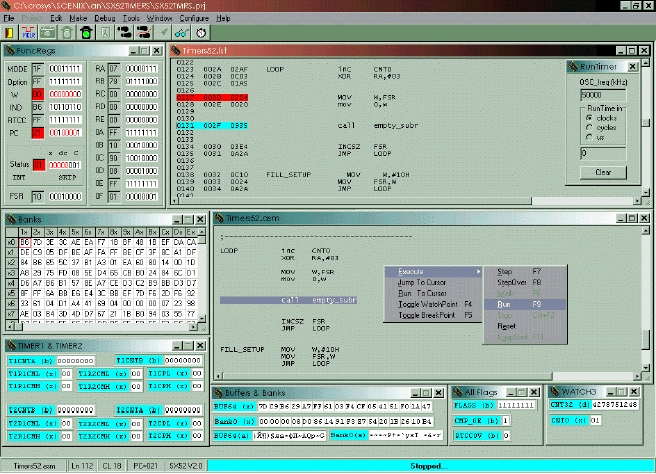
Task: Choose Reset in the Execute submenu
Action: click(525, 326)
